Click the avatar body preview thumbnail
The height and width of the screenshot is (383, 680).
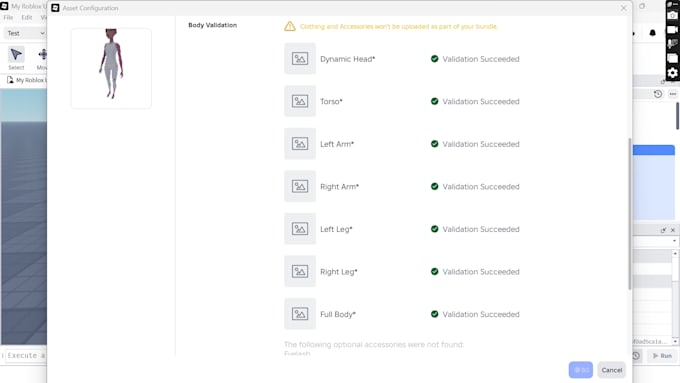(x=111, y=68)
